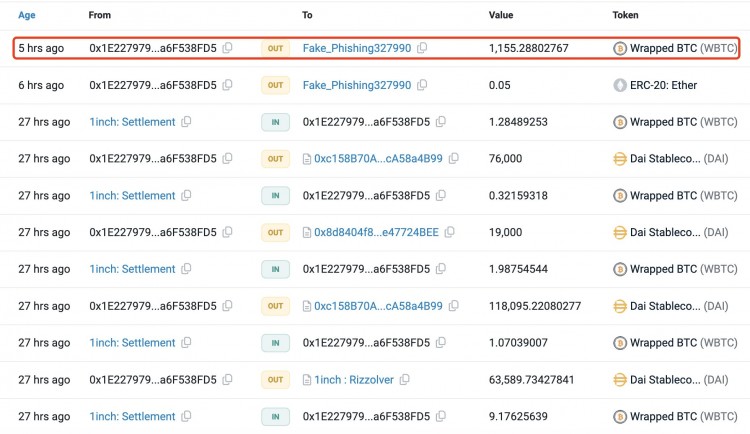Viewport: 750px width, 434px height.
Task: Copy To address in 1.07039007 WBTC row
Action: 441,343
